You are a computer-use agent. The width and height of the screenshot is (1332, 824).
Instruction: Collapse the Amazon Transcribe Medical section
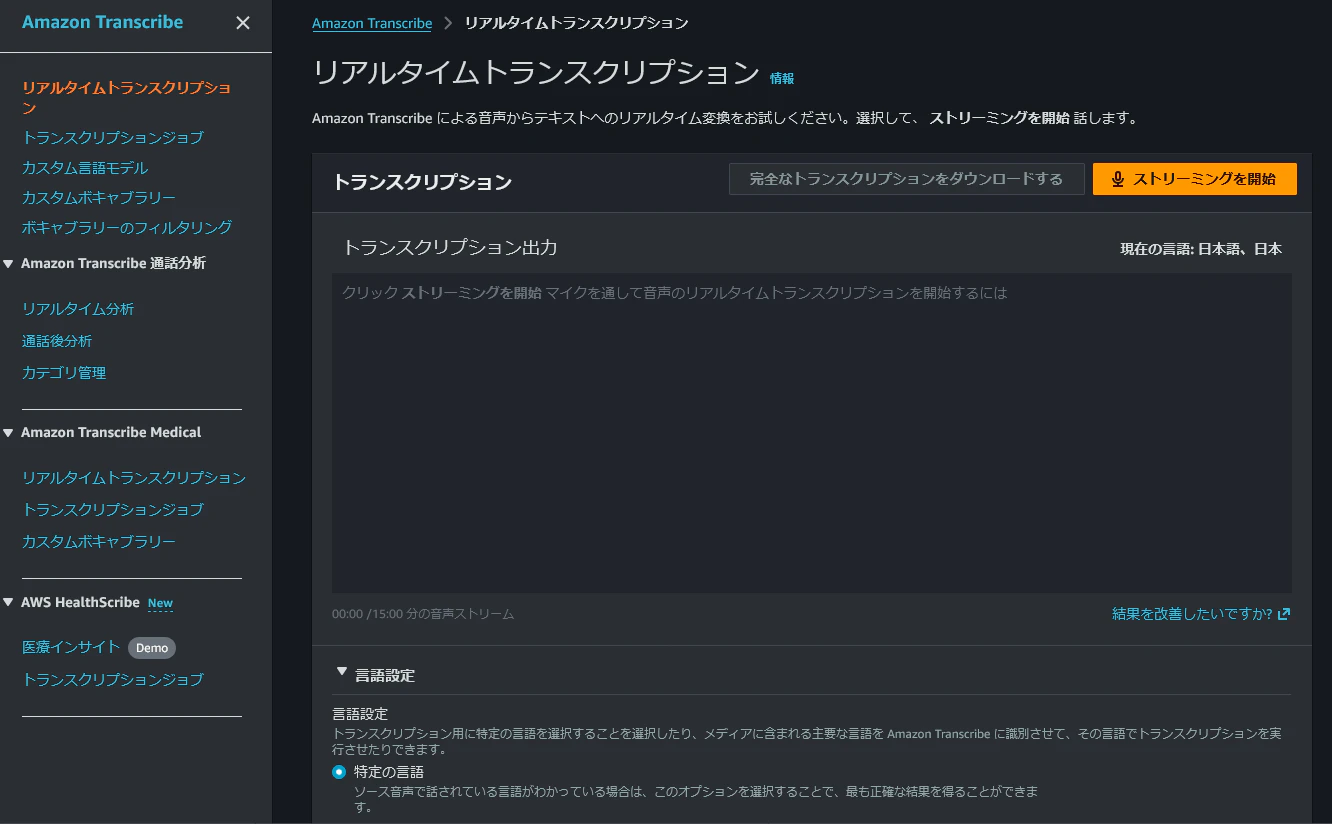point(10,432)
